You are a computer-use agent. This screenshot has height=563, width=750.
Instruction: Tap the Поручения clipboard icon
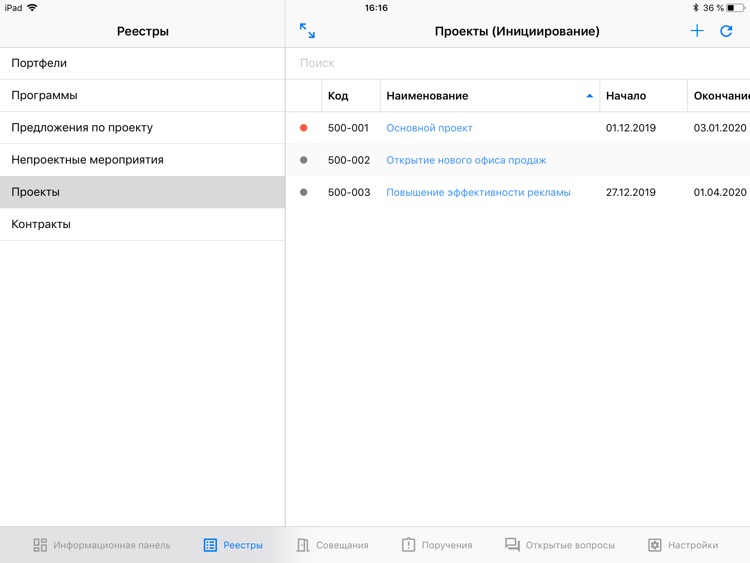tap(408, 545)
